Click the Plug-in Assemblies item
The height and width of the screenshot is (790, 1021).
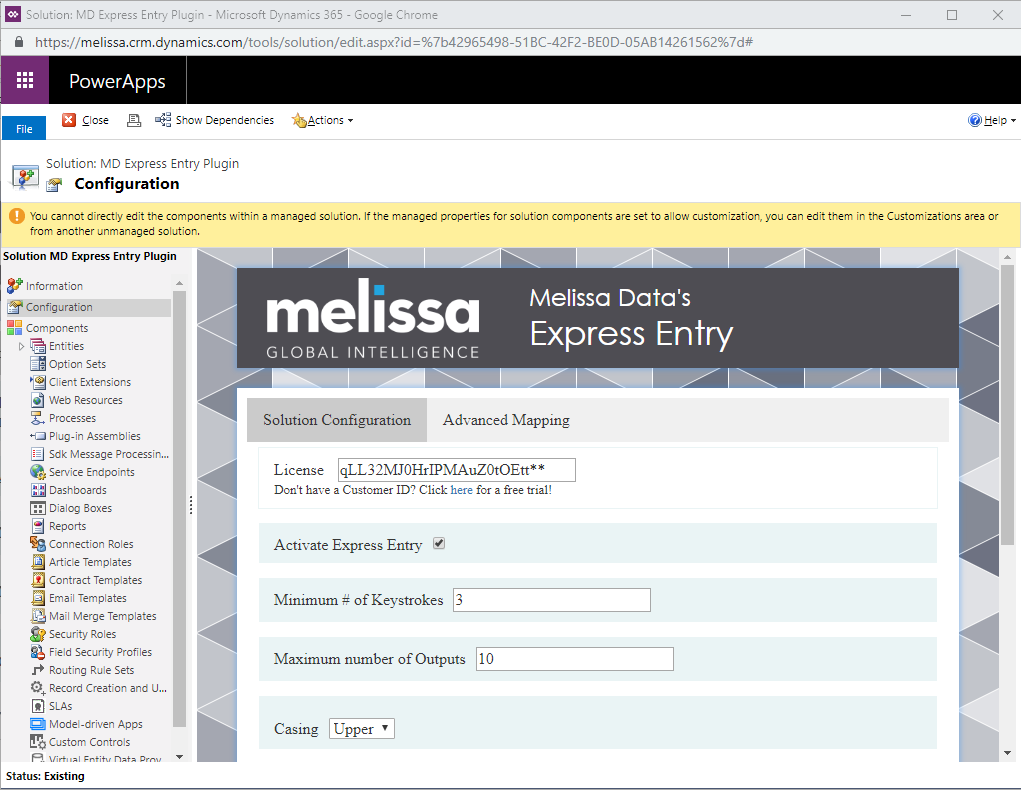click(x=94, y=436)
